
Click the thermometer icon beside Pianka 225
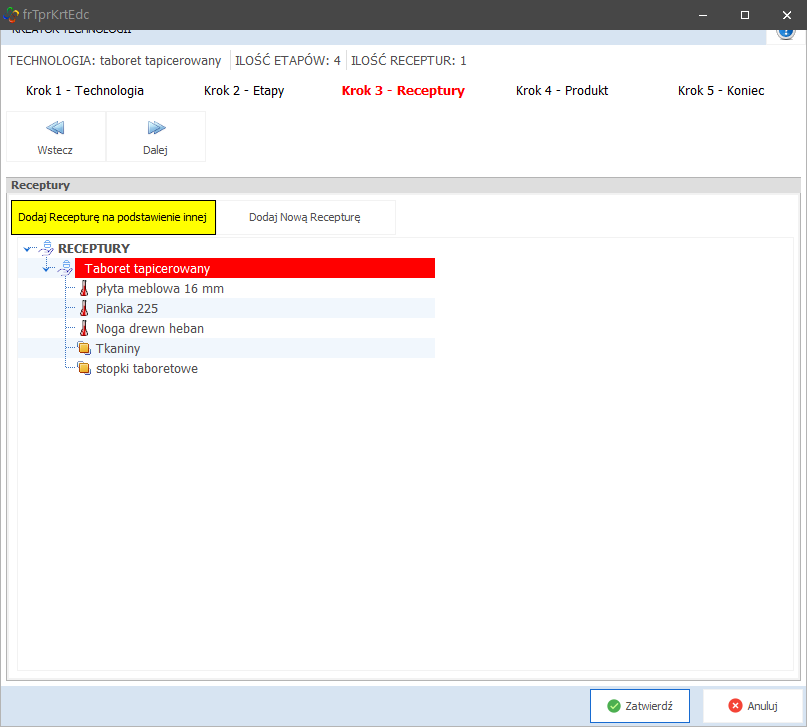pyautogui.click(x=84, y=308)
